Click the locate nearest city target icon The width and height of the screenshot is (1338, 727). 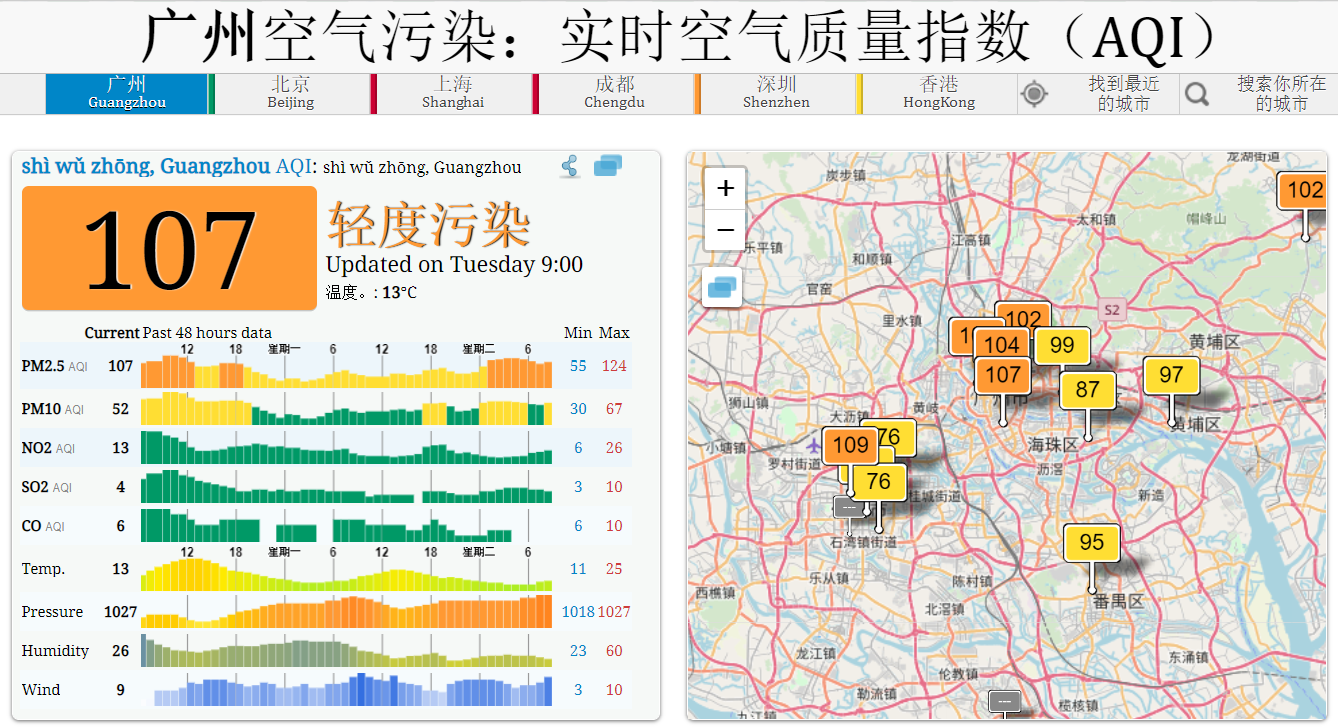tap(1034, 94)
